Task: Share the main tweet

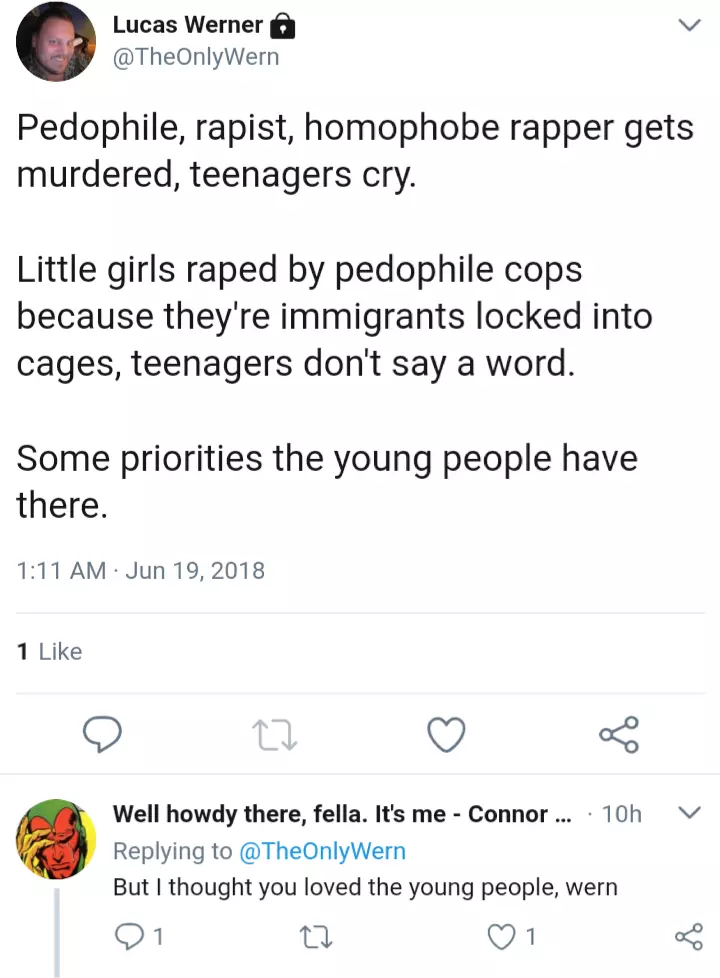Action: (618, 736)
